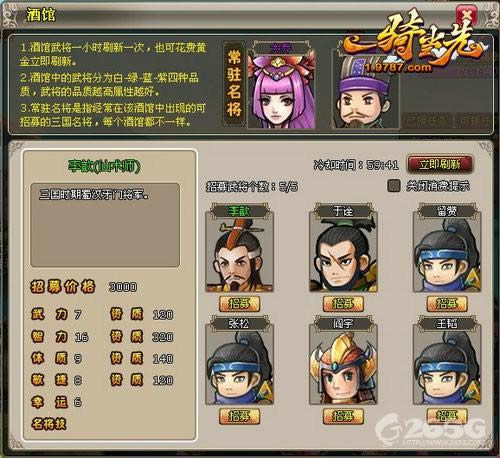The height and width of the screenshot is (458, 500).
Task: Recruit 王韬 with the 招募 button
Action: [x=447, y=416]
